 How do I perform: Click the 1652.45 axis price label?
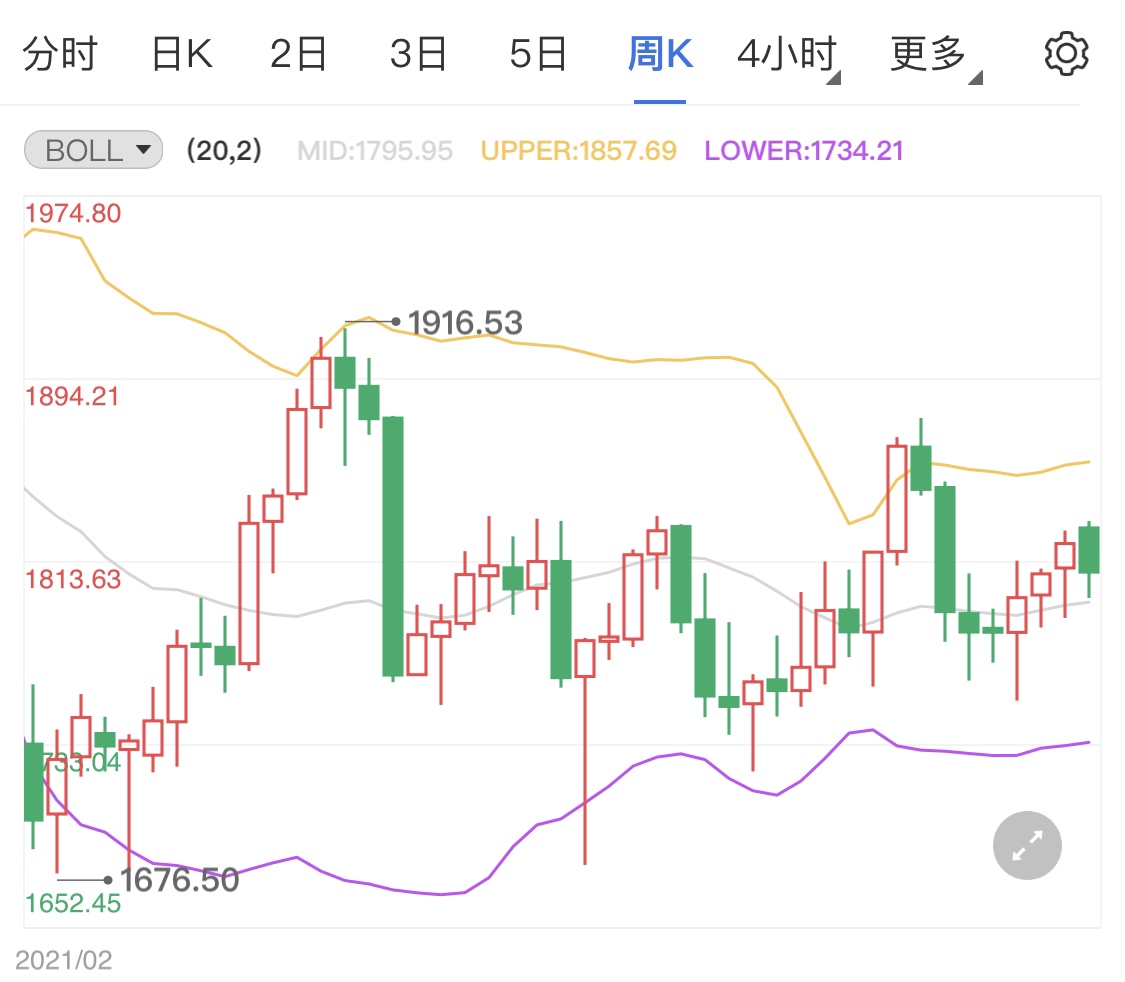[73, 903]
